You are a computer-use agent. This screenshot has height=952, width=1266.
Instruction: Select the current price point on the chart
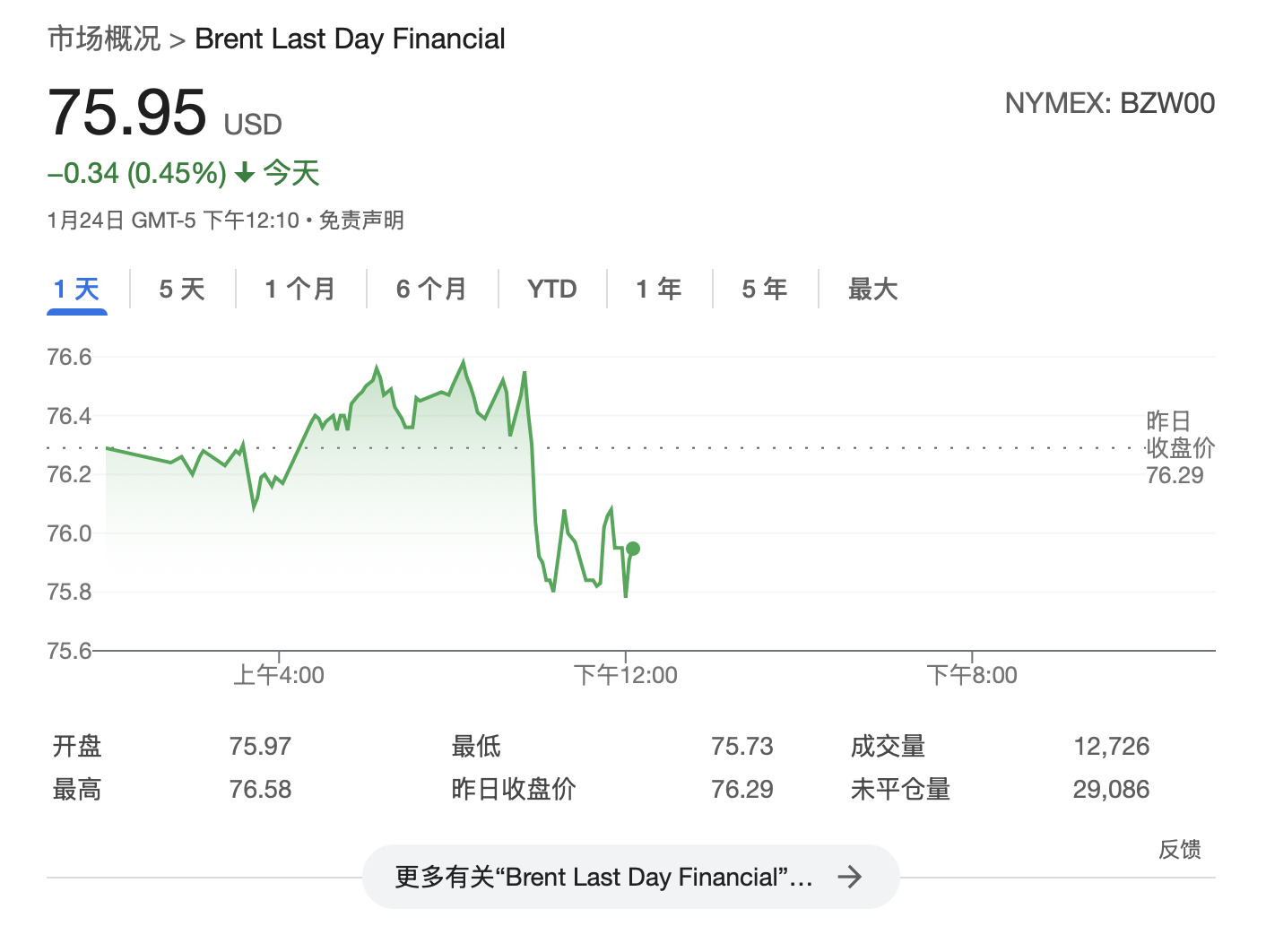coord(632,550)
